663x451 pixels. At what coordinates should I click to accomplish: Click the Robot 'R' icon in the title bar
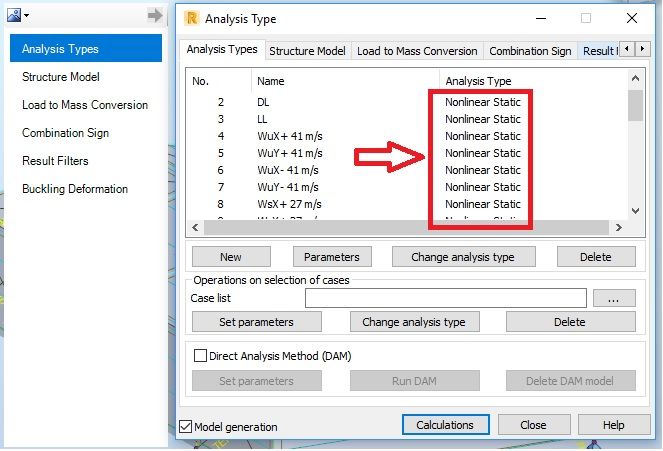pyautogui.click(x=192, y=19)
